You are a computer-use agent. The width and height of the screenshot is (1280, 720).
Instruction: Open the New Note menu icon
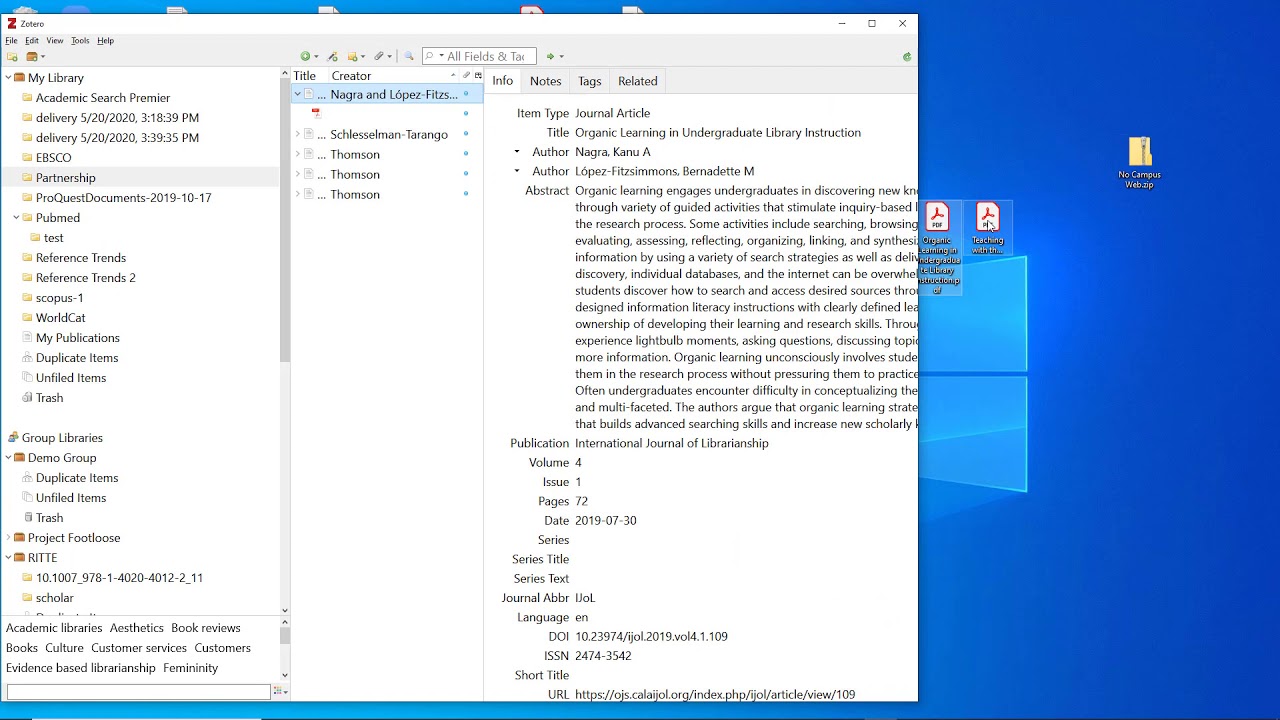(x=356, y=57)
